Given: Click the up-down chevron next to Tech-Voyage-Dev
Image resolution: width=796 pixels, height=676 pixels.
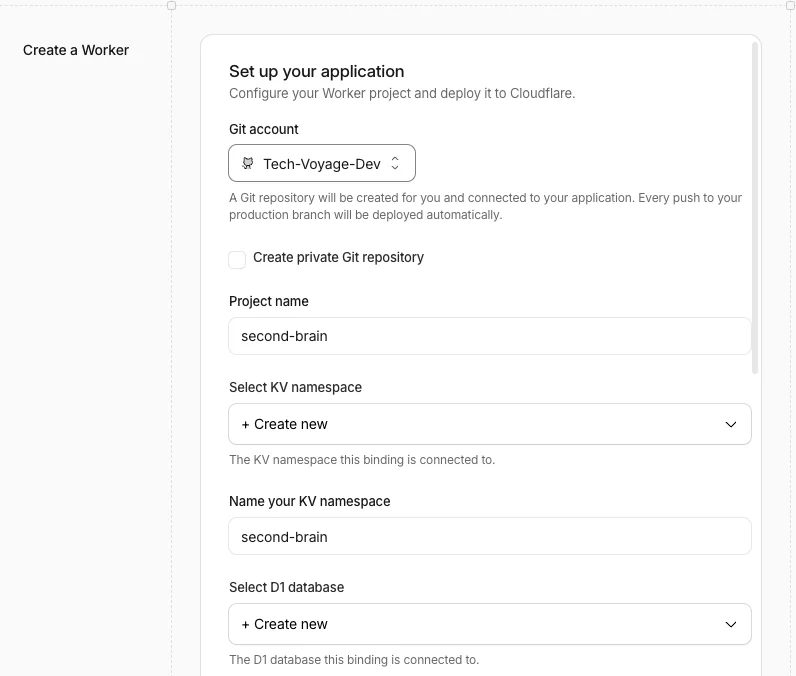Looking at the screenshot, I should point(395,163).
